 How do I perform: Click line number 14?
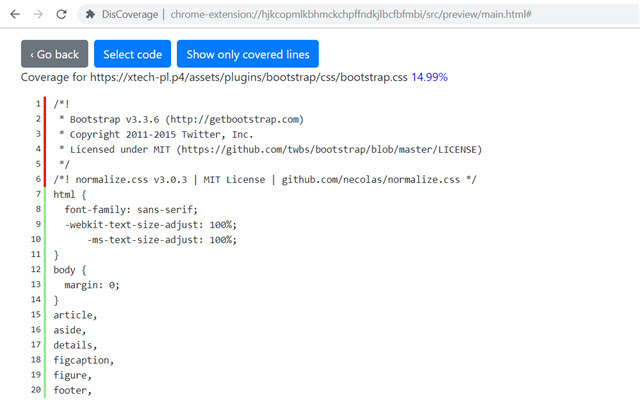coord(36,300)
